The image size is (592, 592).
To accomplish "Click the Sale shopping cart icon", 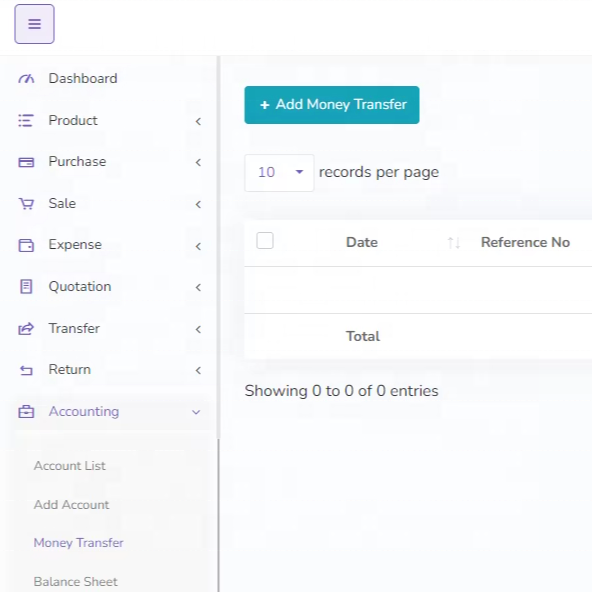I will click(26, 204).
